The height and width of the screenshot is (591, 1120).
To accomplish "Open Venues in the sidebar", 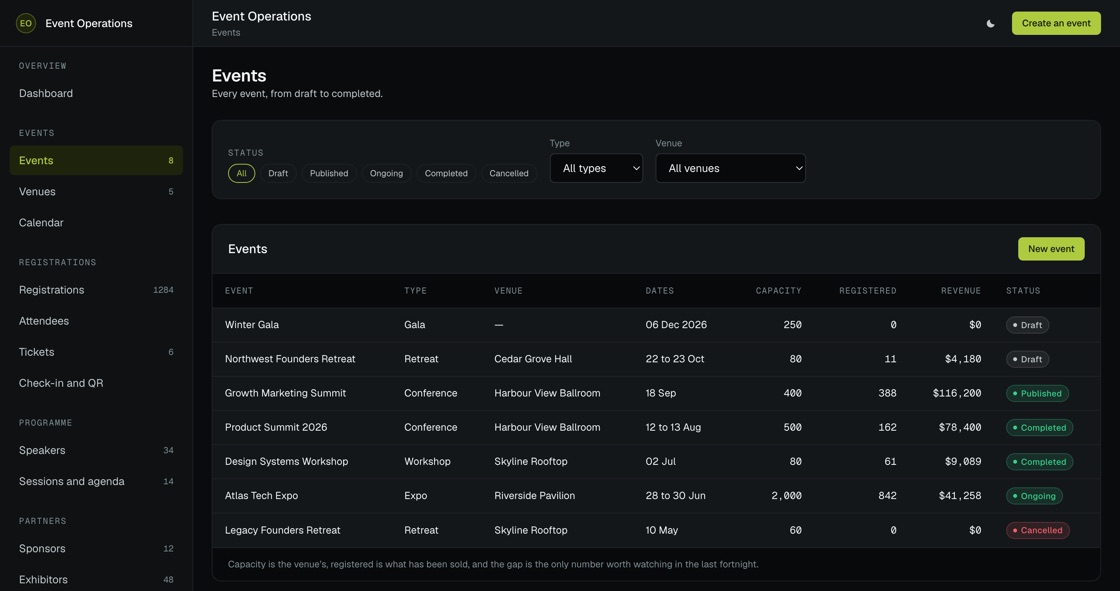I will (96, 192).
